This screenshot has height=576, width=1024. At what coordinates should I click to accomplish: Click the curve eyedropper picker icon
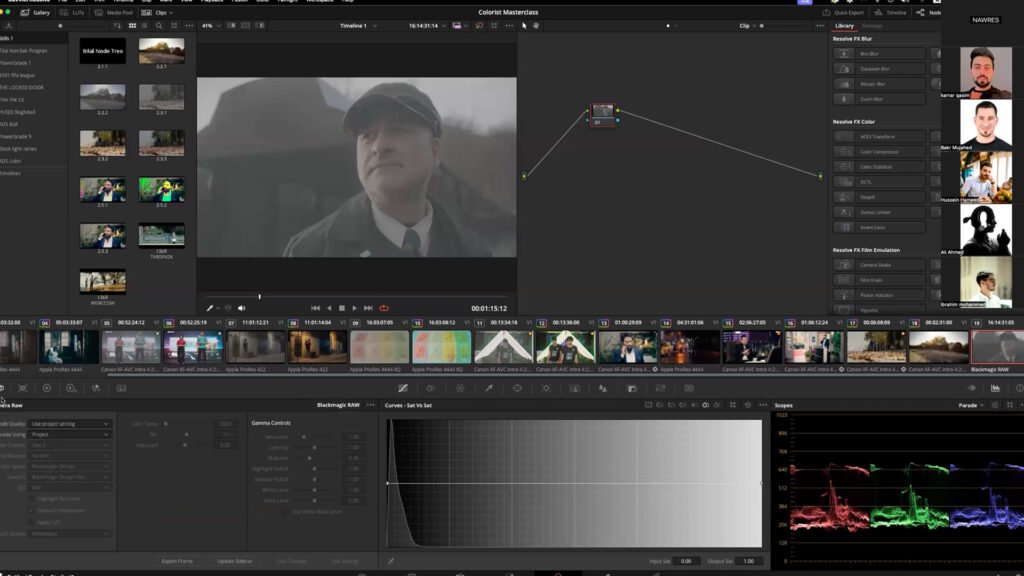(391, 561)
